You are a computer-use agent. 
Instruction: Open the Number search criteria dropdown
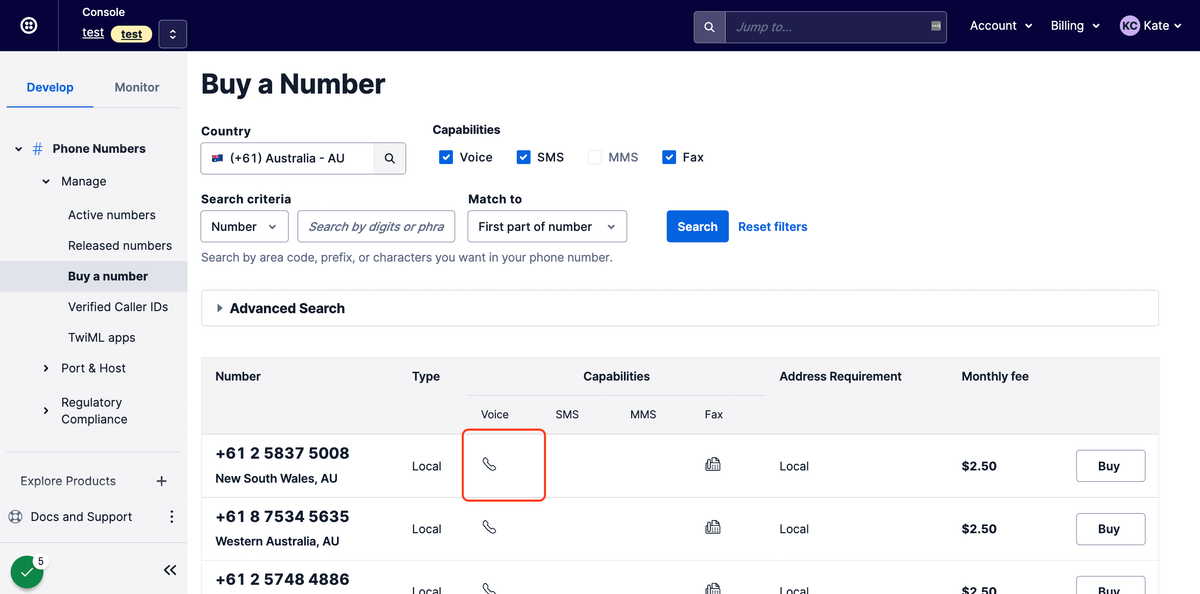[245, 227]
